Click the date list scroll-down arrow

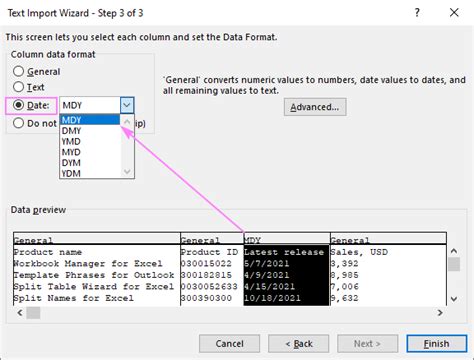click(127, 172)
